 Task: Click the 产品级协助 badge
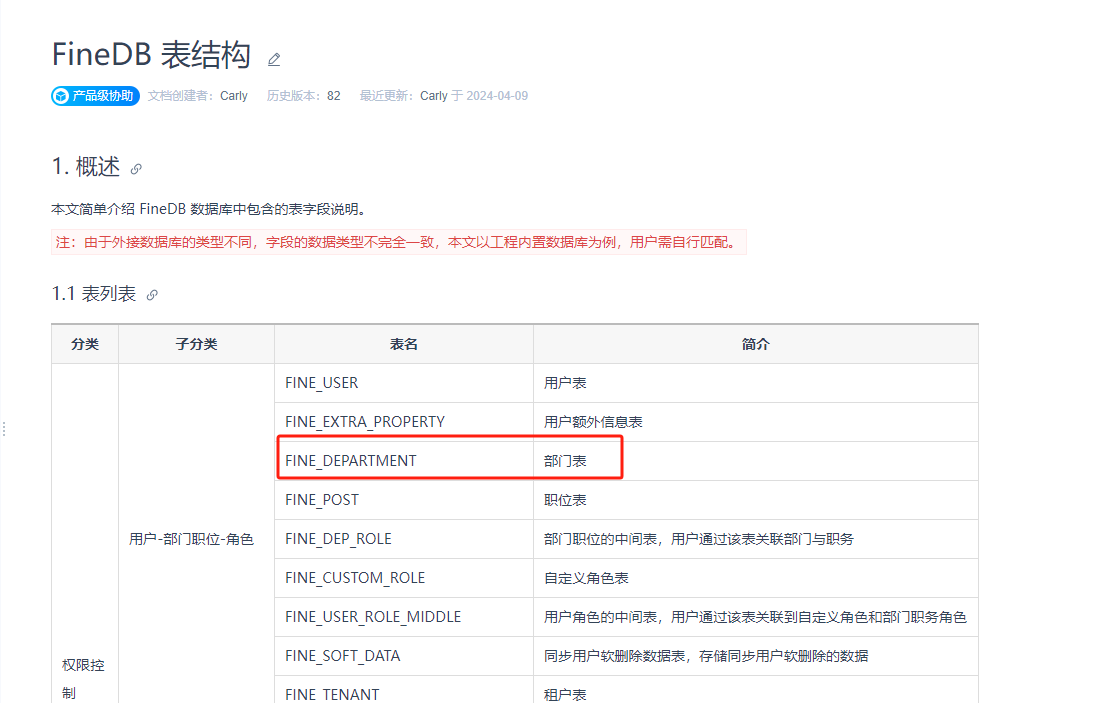[x=95, y=95]
